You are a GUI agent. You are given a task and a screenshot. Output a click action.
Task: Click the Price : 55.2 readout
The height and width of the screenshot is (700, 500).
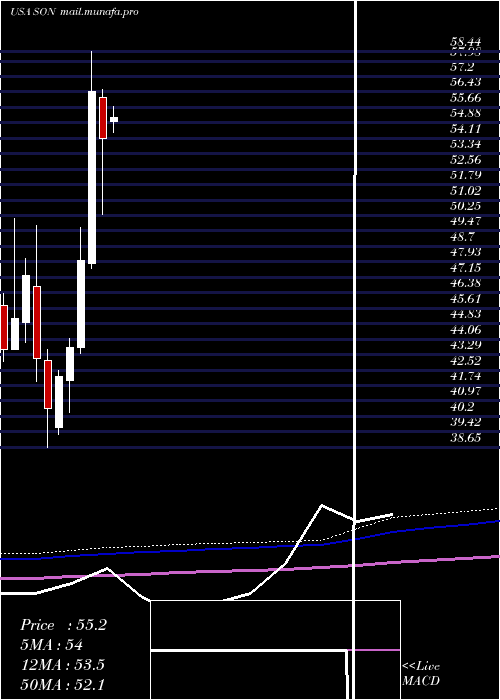click(63, 625)
